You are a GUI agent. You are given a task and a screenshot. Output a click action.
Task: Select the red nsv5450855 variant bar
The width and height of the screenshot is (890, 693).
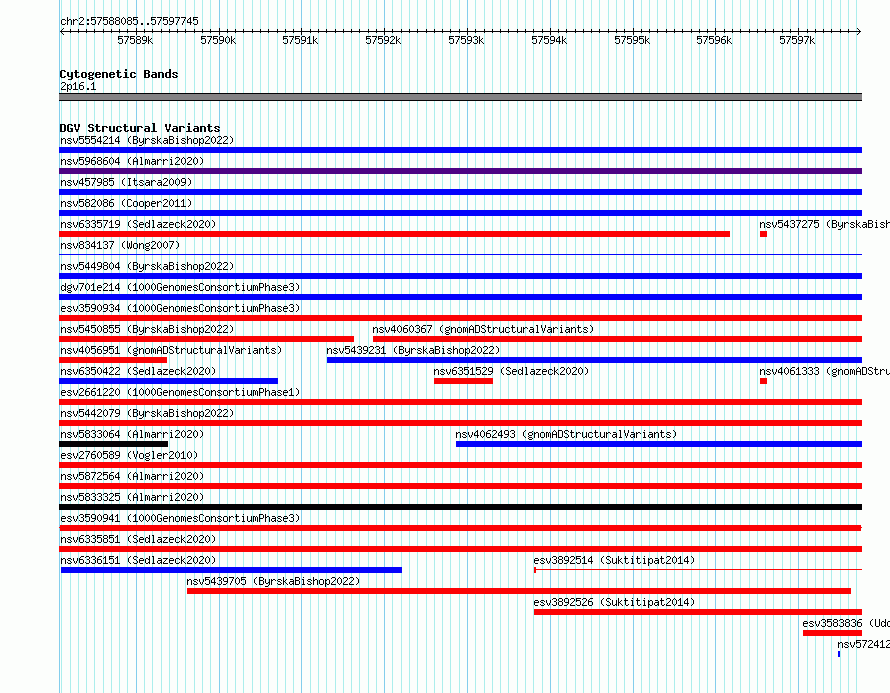pos(207,339)
